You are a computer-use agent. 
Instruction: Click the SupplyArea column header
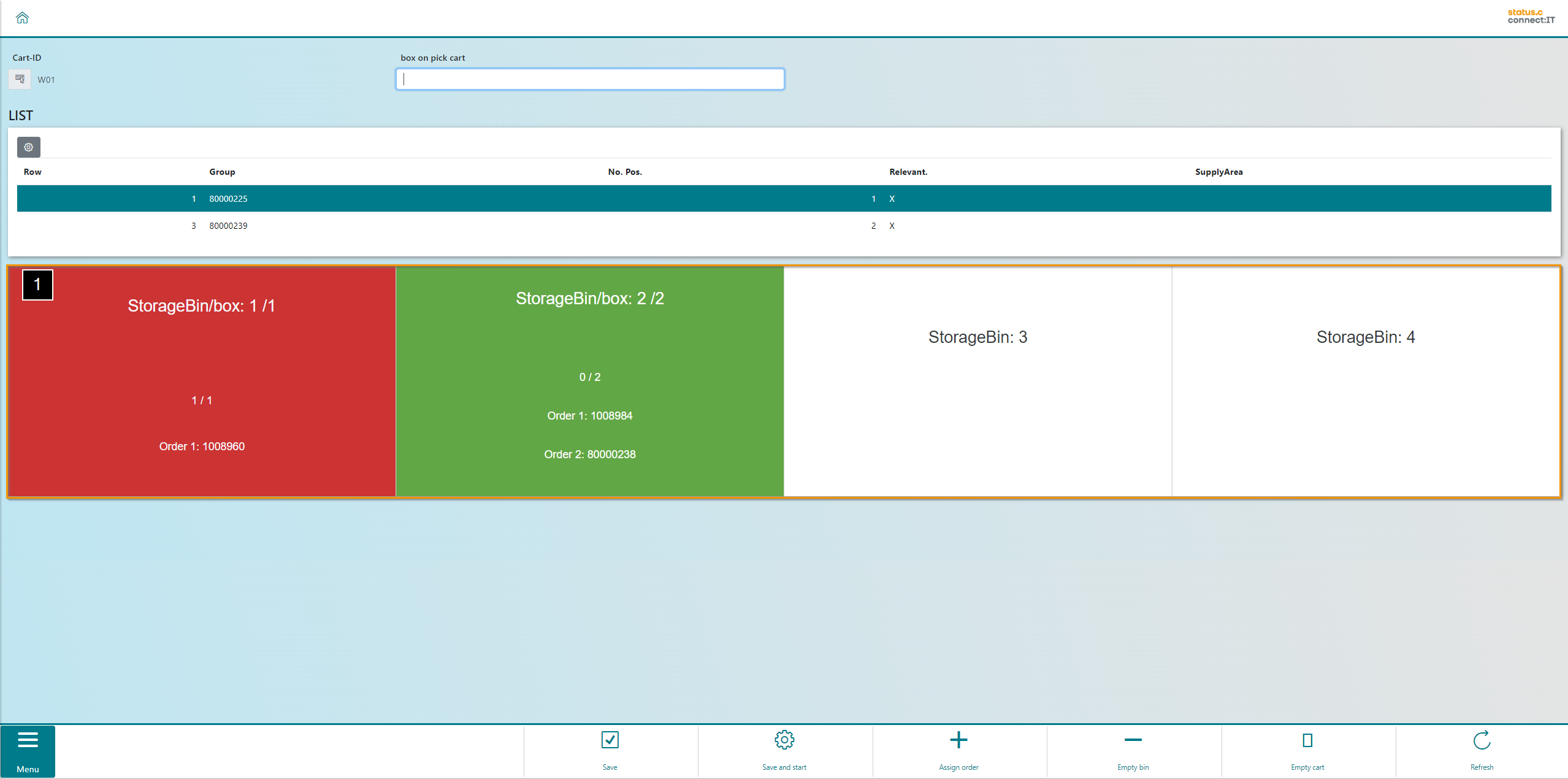(x=1218, y=172)
